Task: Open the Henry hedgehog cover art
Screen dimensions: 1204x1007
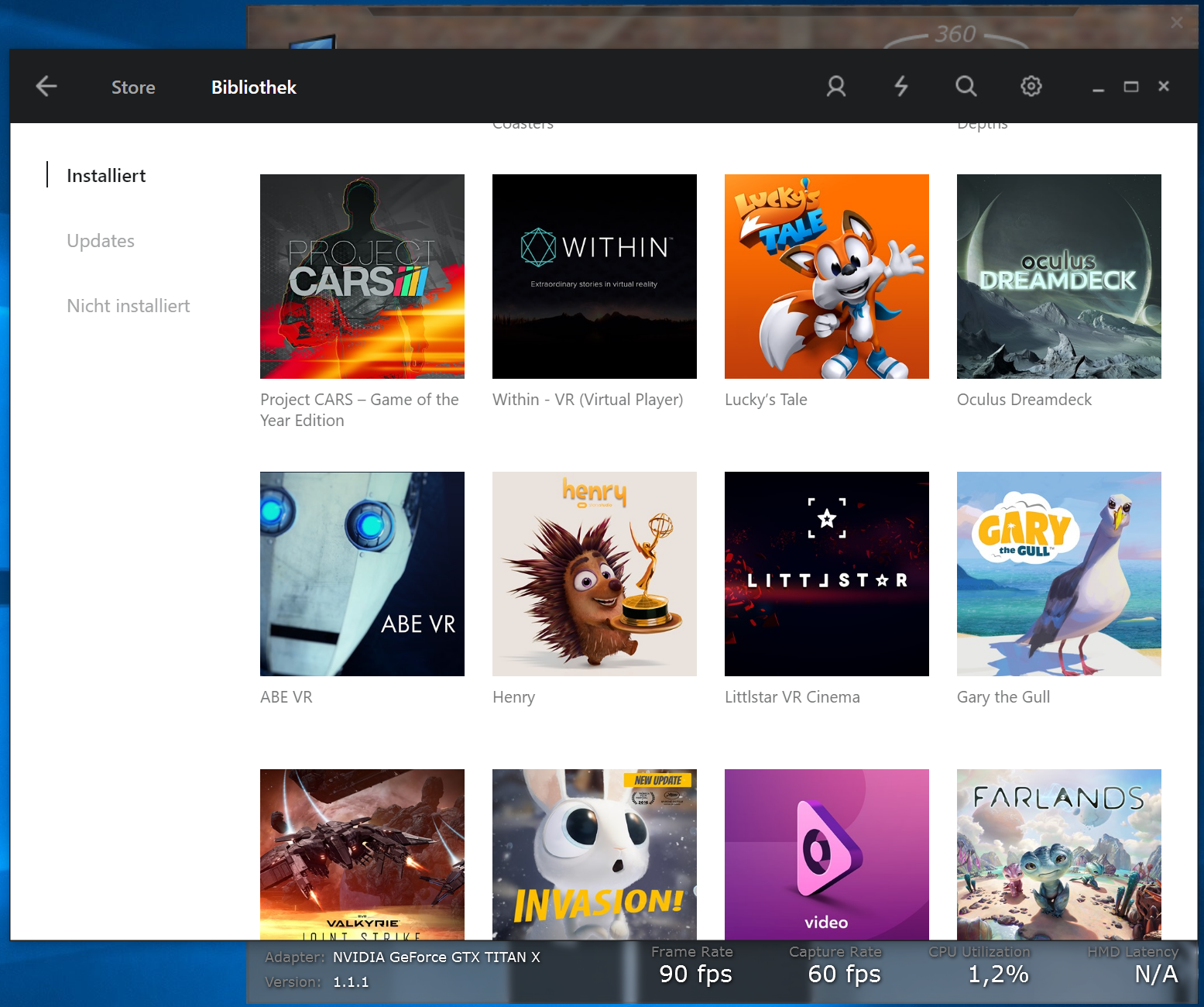Action: (x=595, y=574)
